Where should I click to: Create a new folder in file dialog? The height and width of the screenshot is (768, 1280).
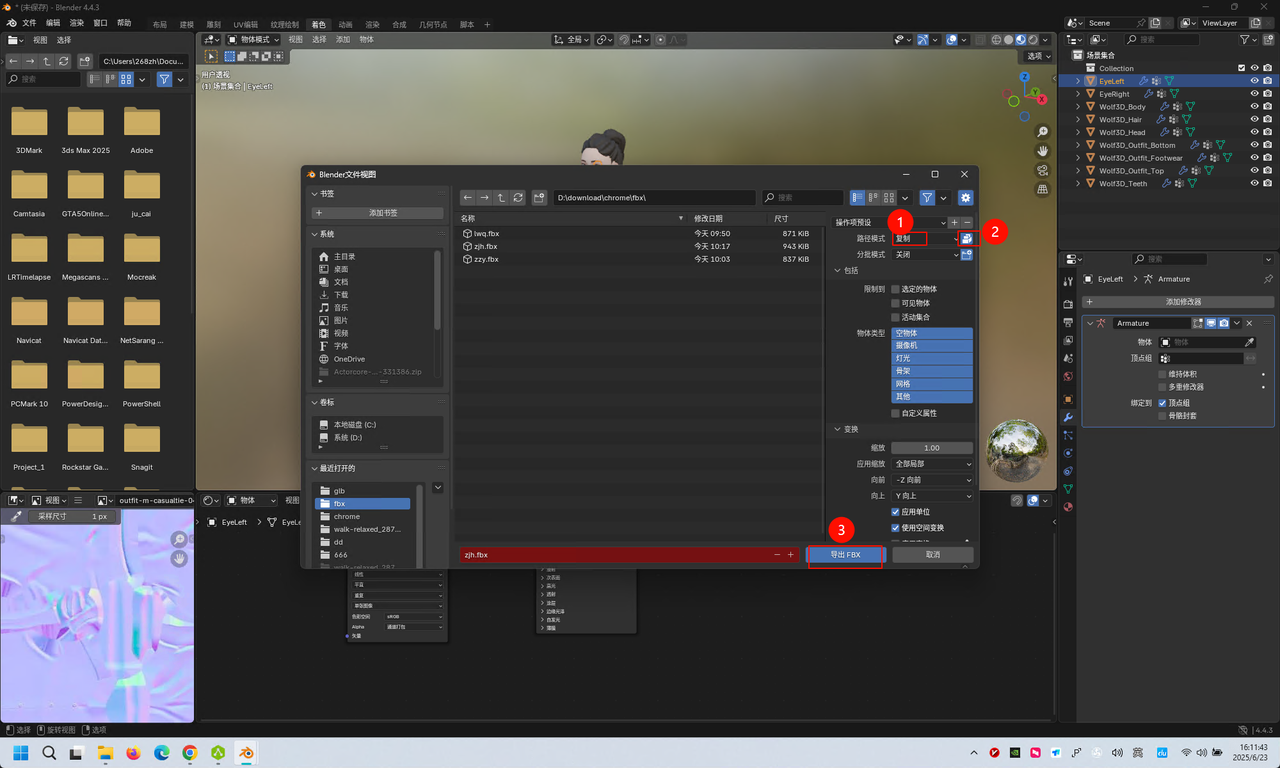tap(539, 198)
